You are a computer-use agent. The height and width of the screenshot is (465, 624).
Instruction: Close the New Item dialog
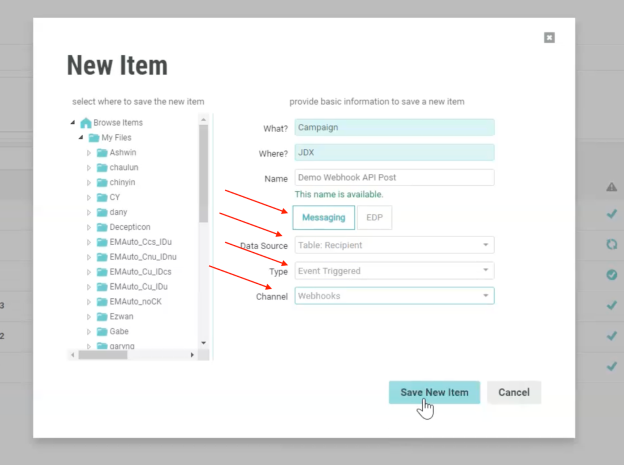549,37
